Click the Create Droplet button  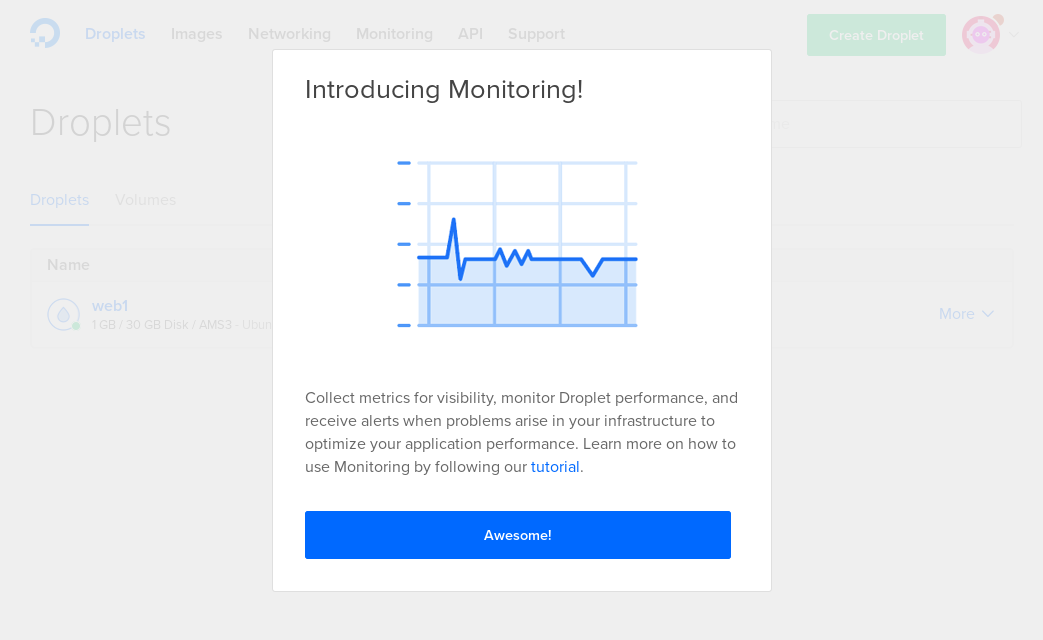(876, 35)
